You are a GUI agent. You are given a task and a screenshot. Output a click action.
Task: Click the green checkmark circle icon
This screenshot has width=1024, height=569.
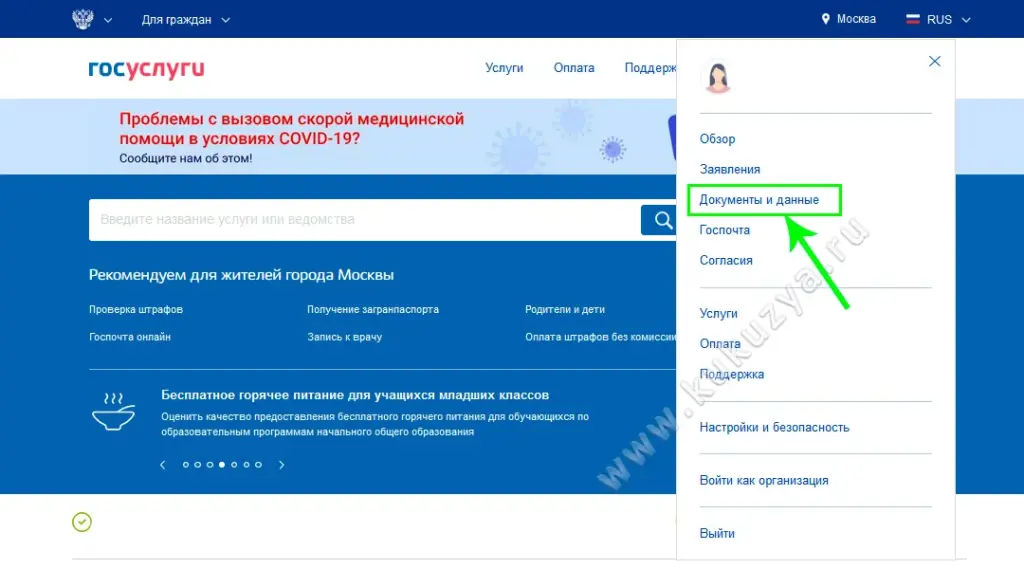82,522
